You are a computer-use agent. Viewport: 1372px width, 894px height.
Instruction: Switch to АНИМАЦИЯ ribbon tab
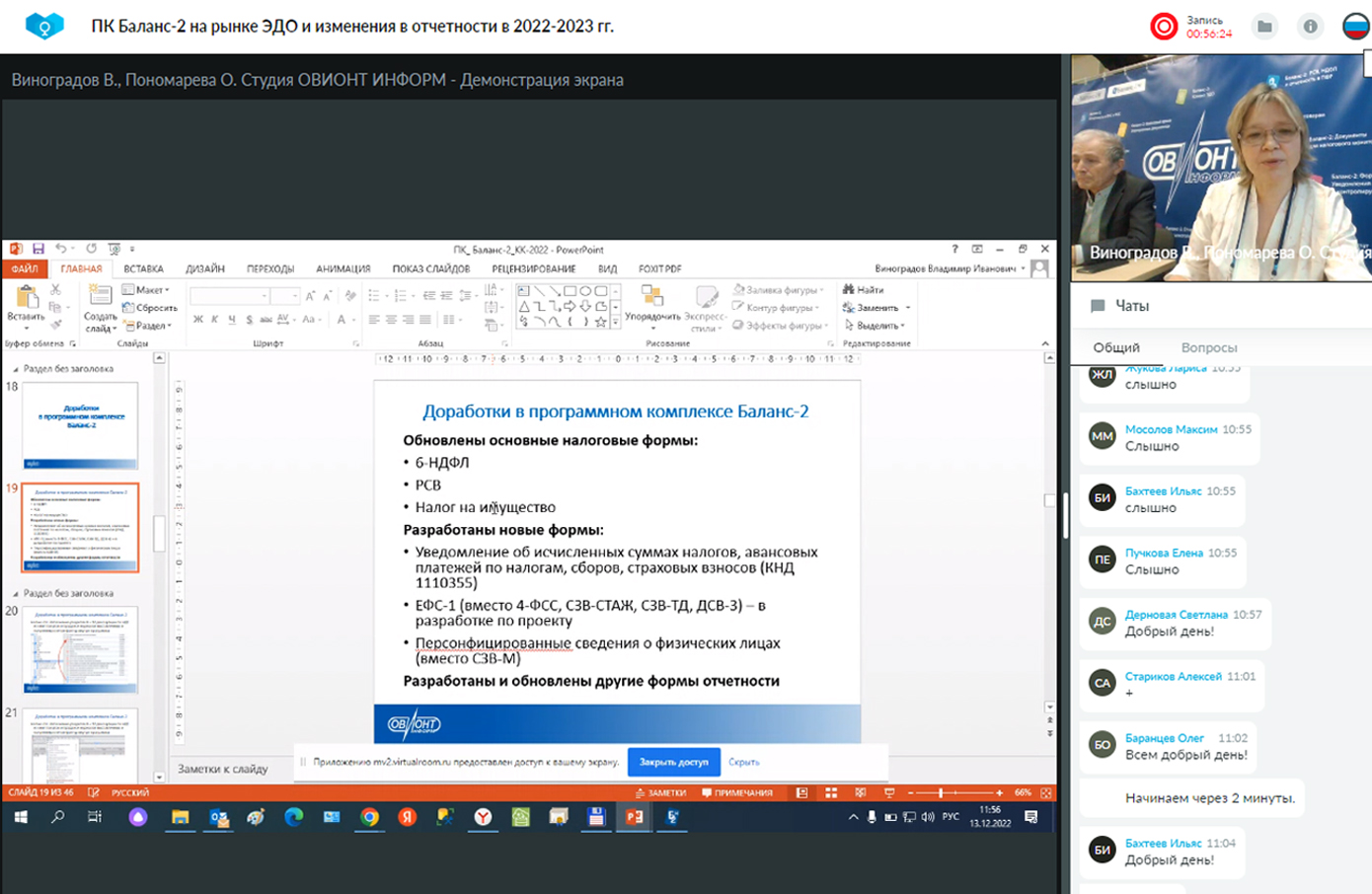pos(343,268)
